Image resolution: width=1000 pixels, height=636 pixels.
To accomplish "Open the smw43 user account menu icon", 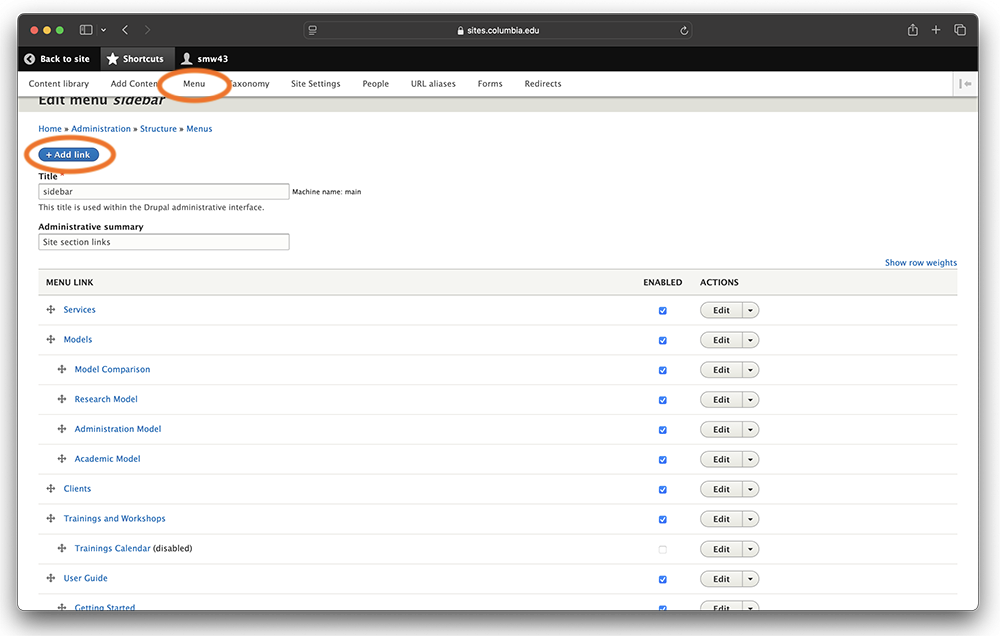I will [187, 59].
